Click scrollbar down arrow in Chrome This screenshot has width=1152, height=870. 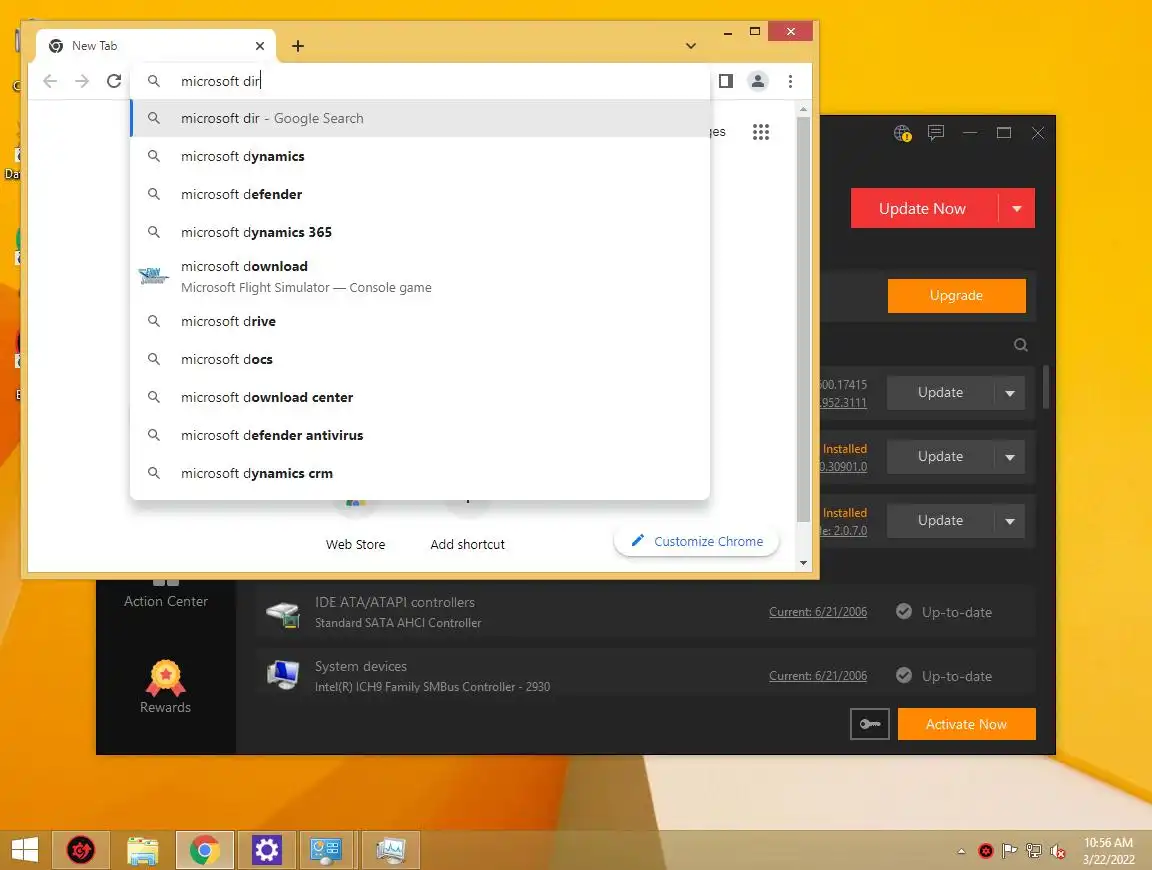pos(803,563)
